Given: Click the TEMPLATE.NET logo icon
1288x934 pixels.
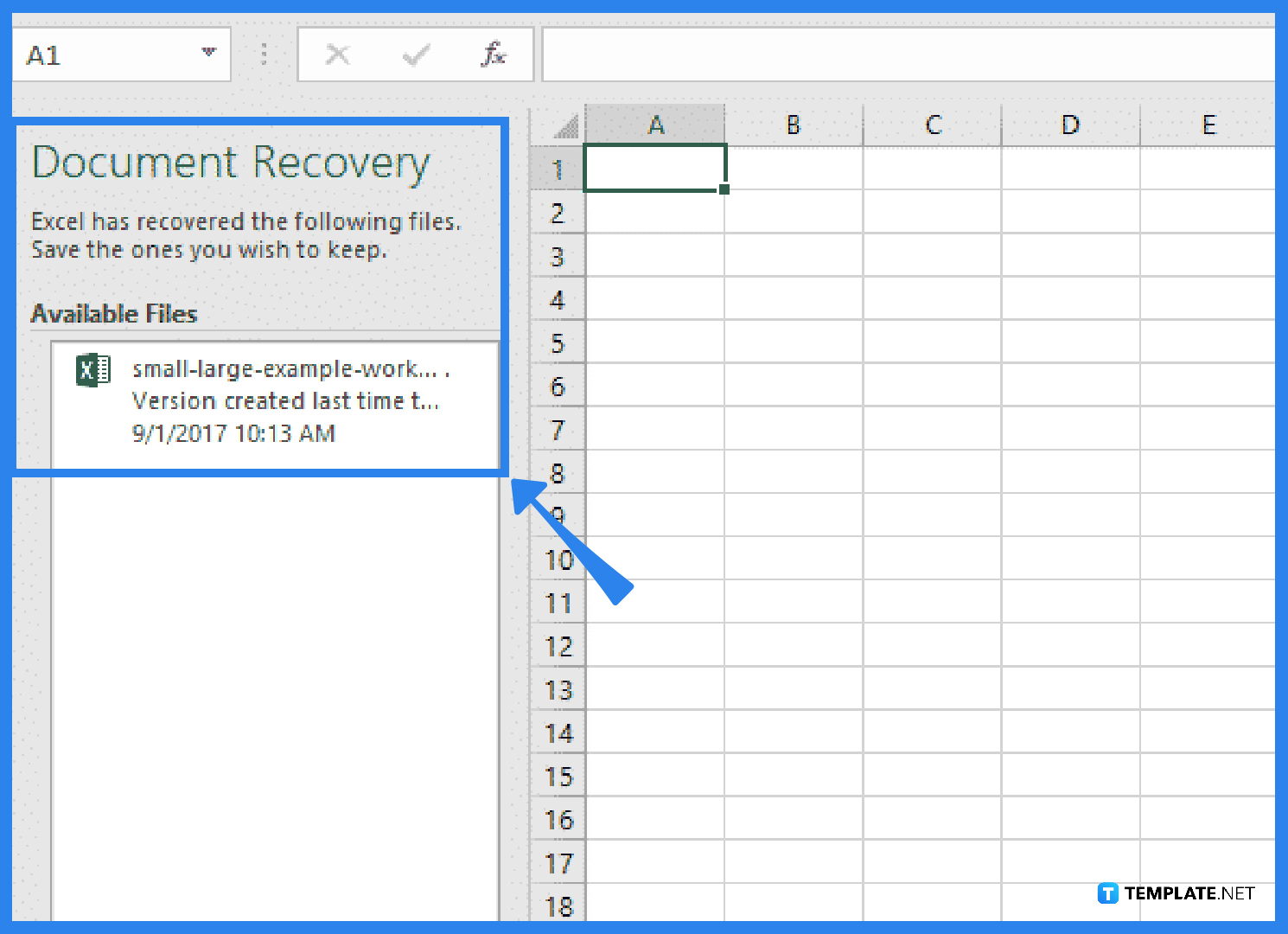Looking at the screenshot, I should click(x=1109, y=893).
